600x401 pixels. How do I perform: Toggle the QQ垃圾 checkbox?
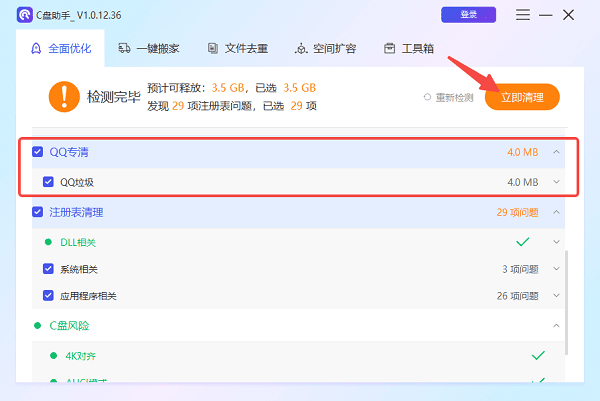(48, 182)
